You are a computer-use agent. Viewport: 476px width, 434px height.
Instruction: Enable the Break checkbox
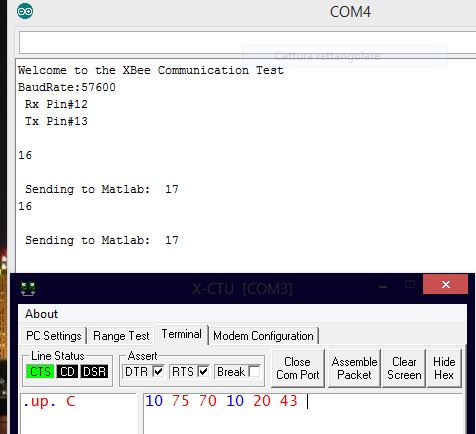[x=254, y=371]
